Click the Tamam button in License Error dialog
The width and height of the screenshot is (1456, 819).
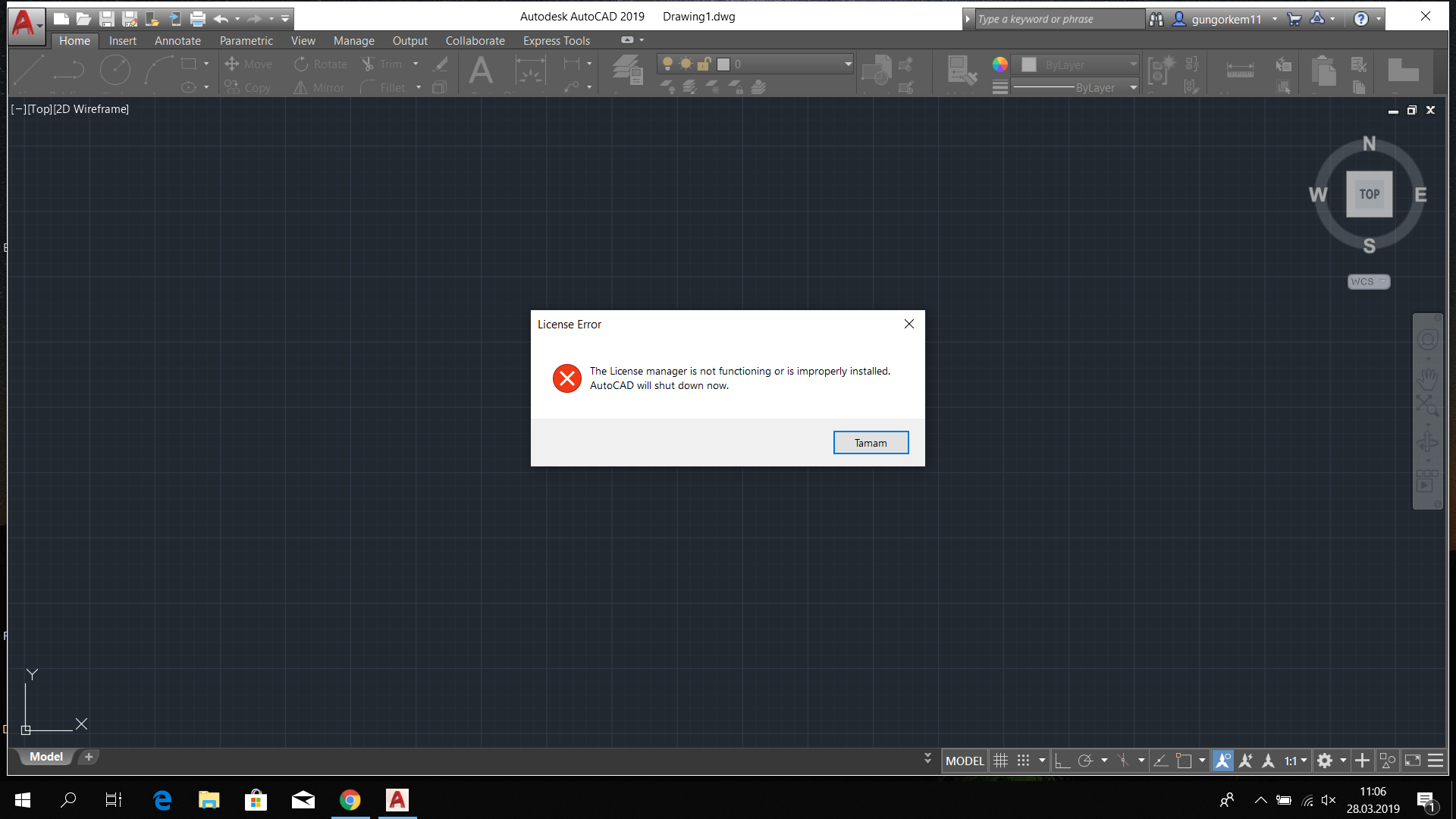tap(871, 443)
